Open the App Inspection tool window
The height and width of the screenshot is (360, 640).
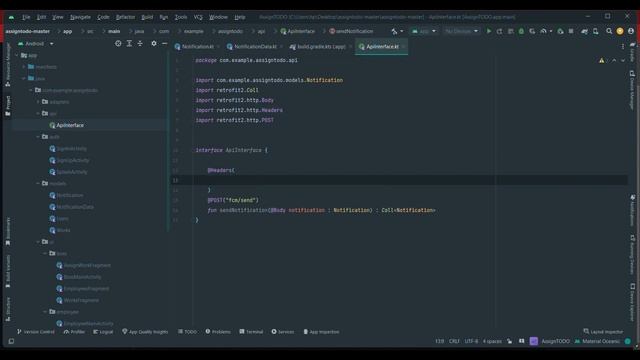point(321,332)
